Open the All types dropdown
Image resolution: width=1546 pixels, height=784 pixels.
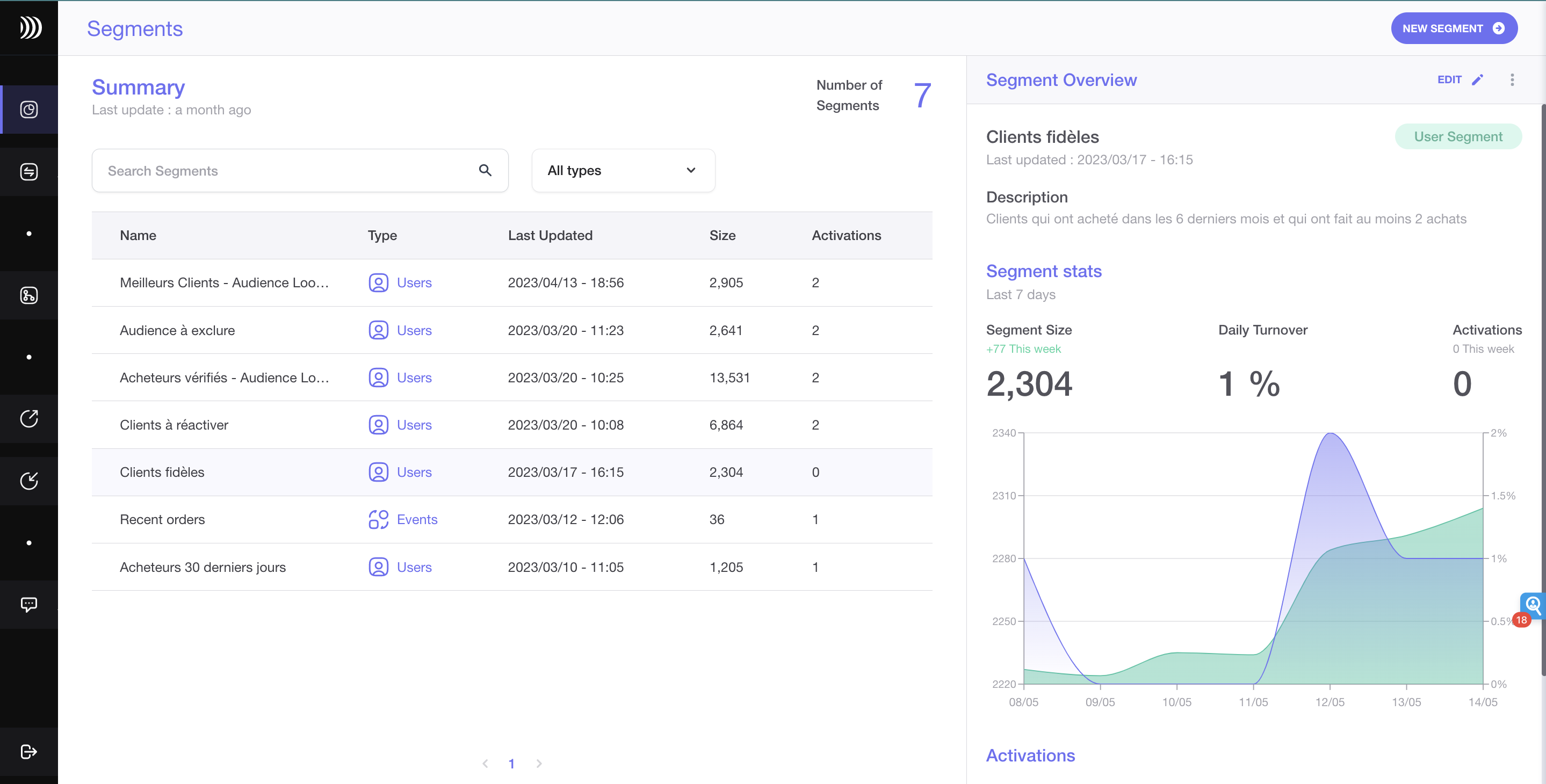pyautogui.click(x=623, y=170)
